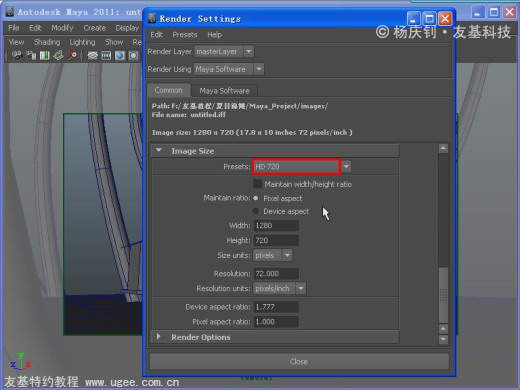Viewport: 520px width, 390px height.
Task: Click the Width input field
Action: pyautogui.click(x=276, y=226)
